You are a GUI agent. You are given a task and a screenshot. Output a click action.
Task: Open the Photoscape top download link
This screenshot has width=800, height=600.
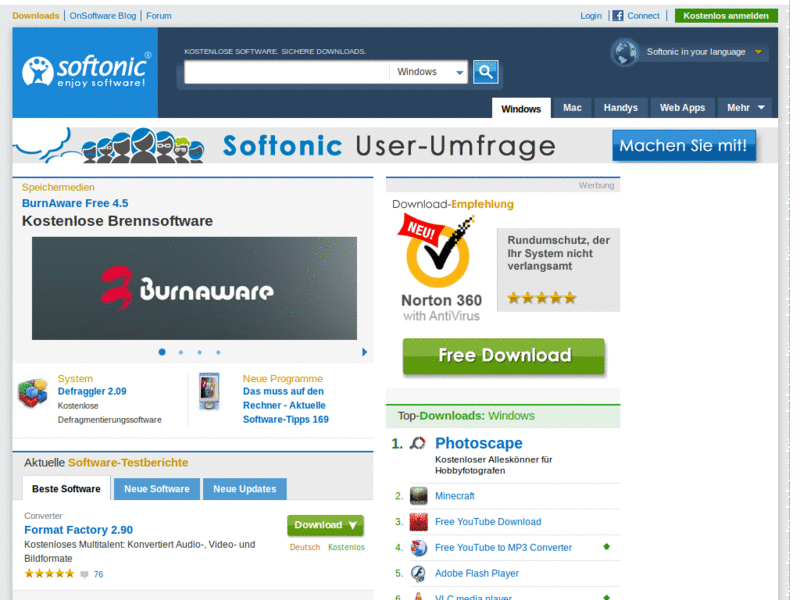(x=479, y=443)
